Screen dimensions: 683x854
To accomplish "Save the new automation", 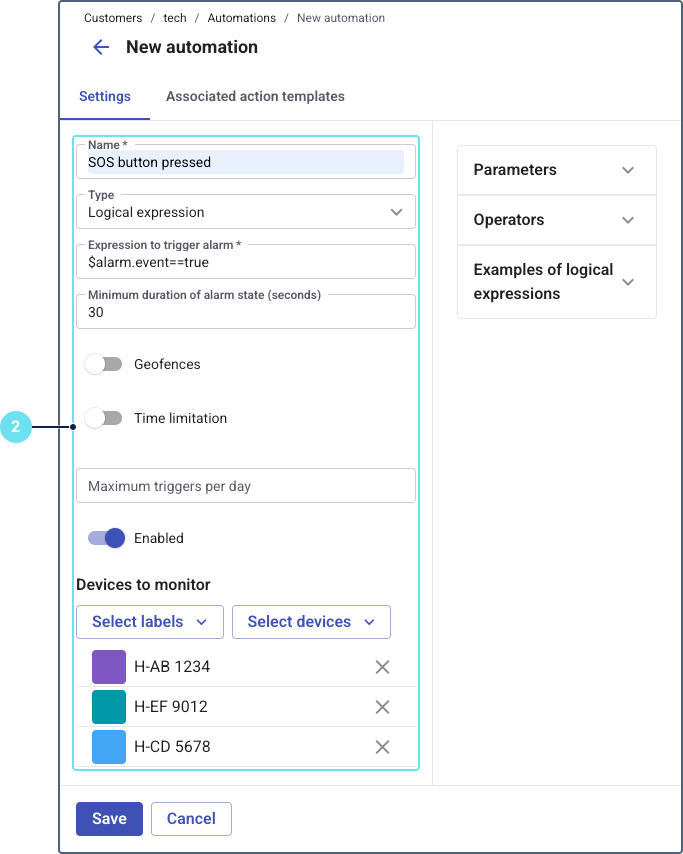I will 109,818.
